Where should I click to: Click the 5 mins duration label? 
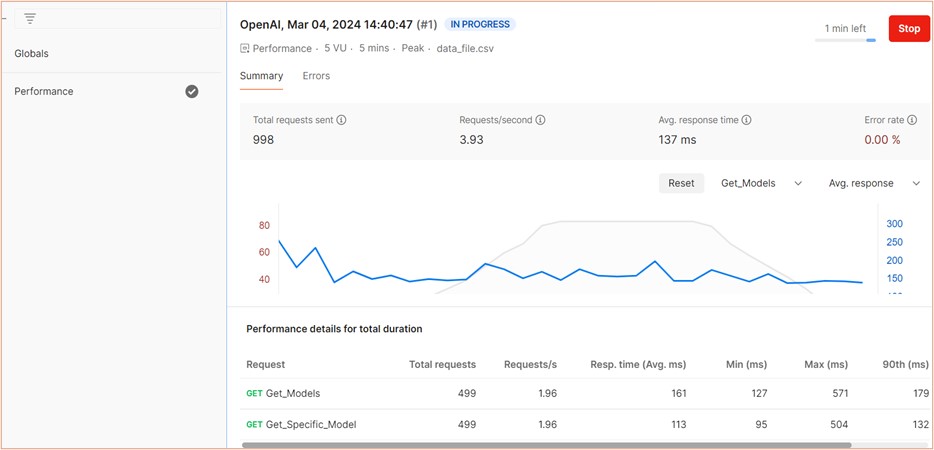pyautogui.click(x=373, y=48)
